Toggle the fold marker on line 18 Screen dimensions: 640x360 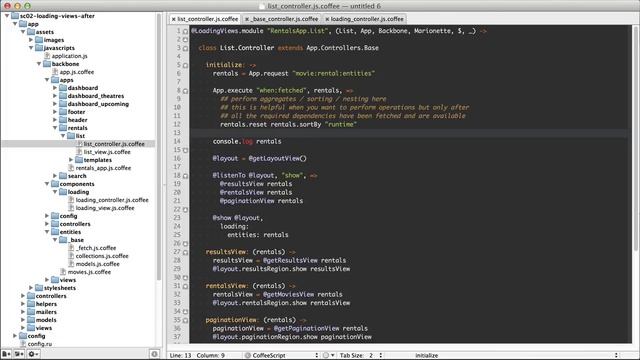[x=185, y=176]
